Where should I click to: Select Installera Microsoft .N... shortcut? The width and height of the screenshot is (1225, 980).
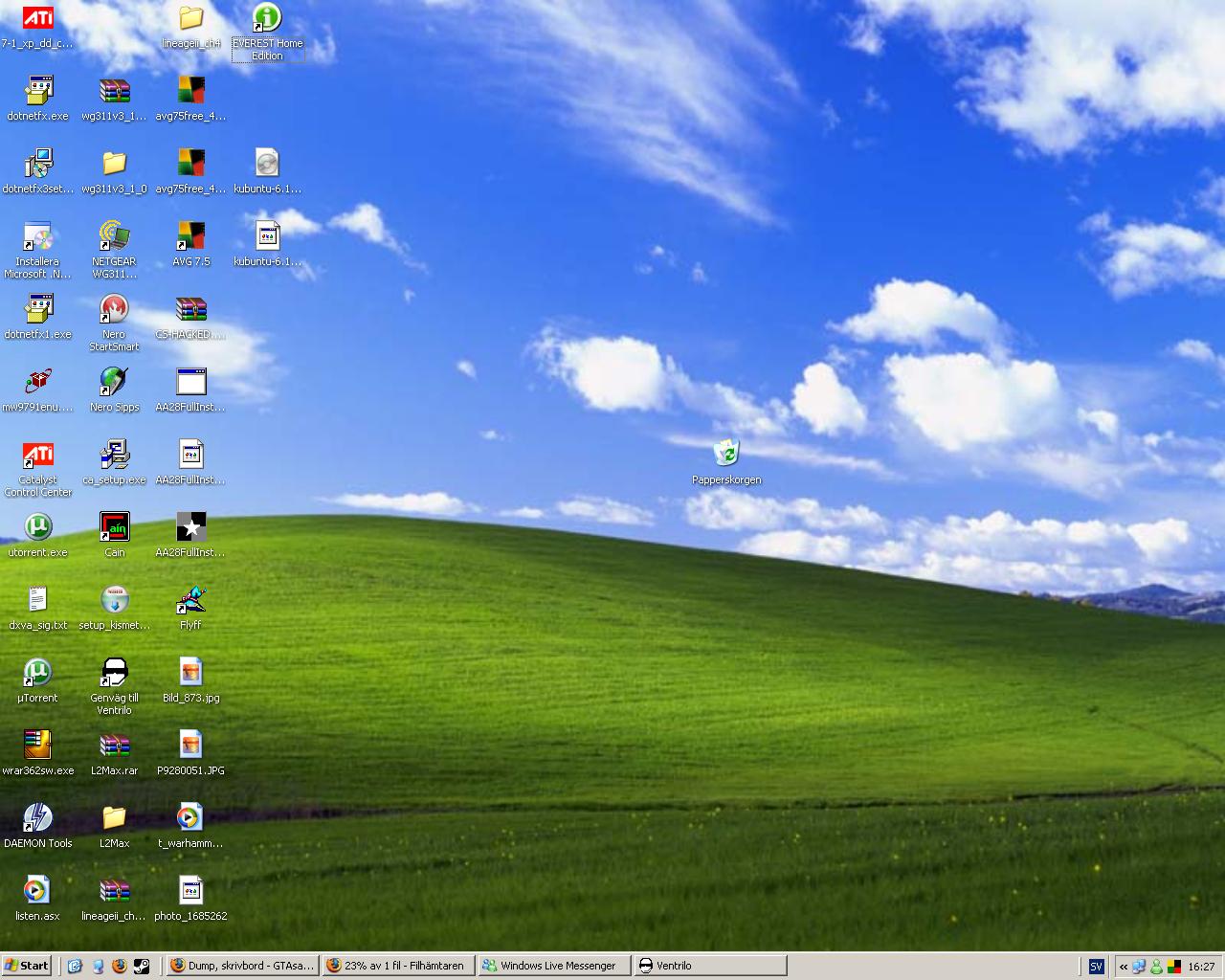38,250
